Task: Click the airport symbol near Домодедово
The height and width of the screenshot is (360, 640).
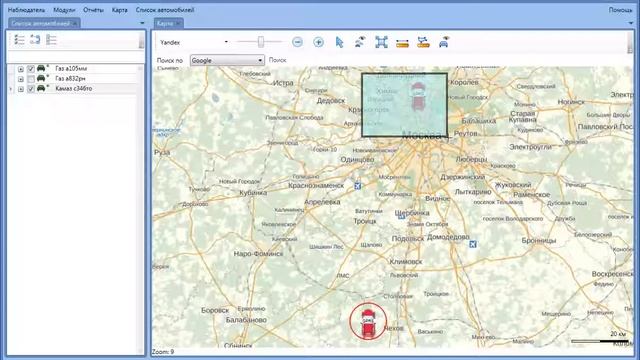Action: (x=473, y=244)
